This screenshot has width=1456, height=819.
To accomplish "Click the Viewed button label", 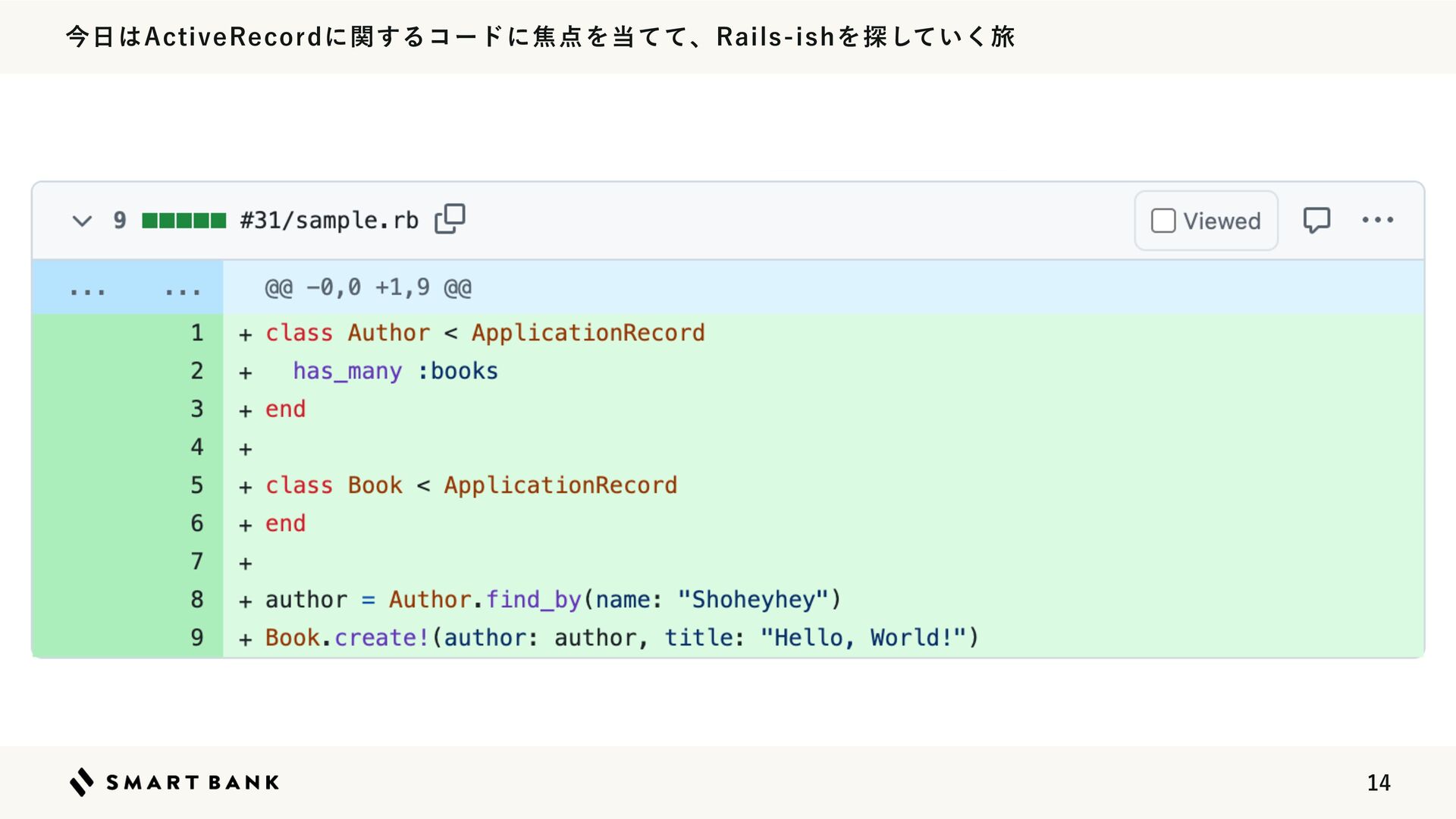I will (x=1222, y=221).
